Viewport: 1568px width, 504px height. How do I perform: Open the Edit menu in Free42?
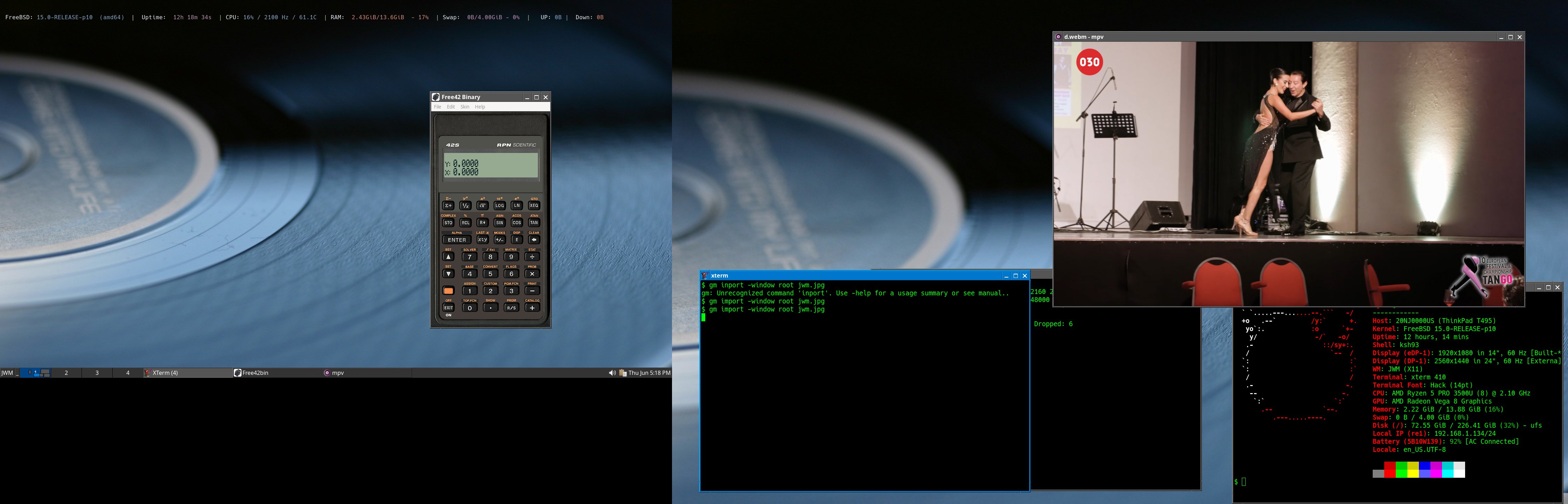[451, 107]
